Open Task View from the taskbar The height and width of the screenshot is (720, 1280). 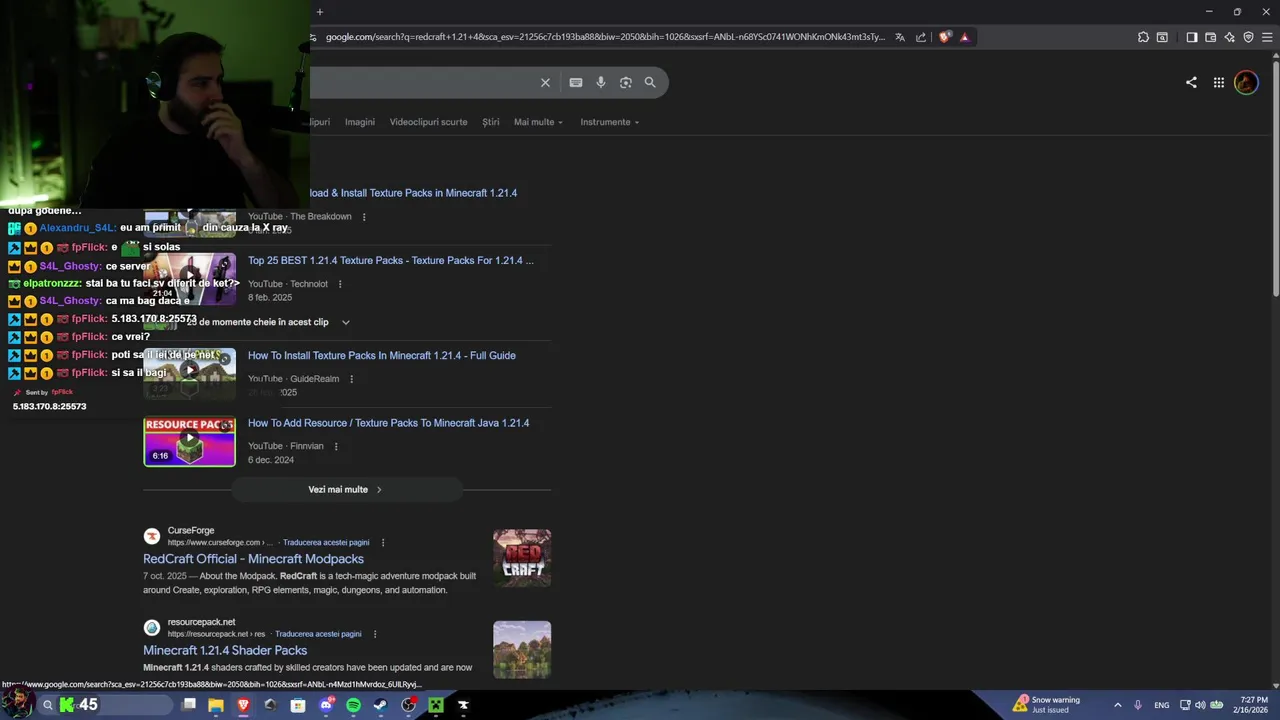tap(189, 705)
